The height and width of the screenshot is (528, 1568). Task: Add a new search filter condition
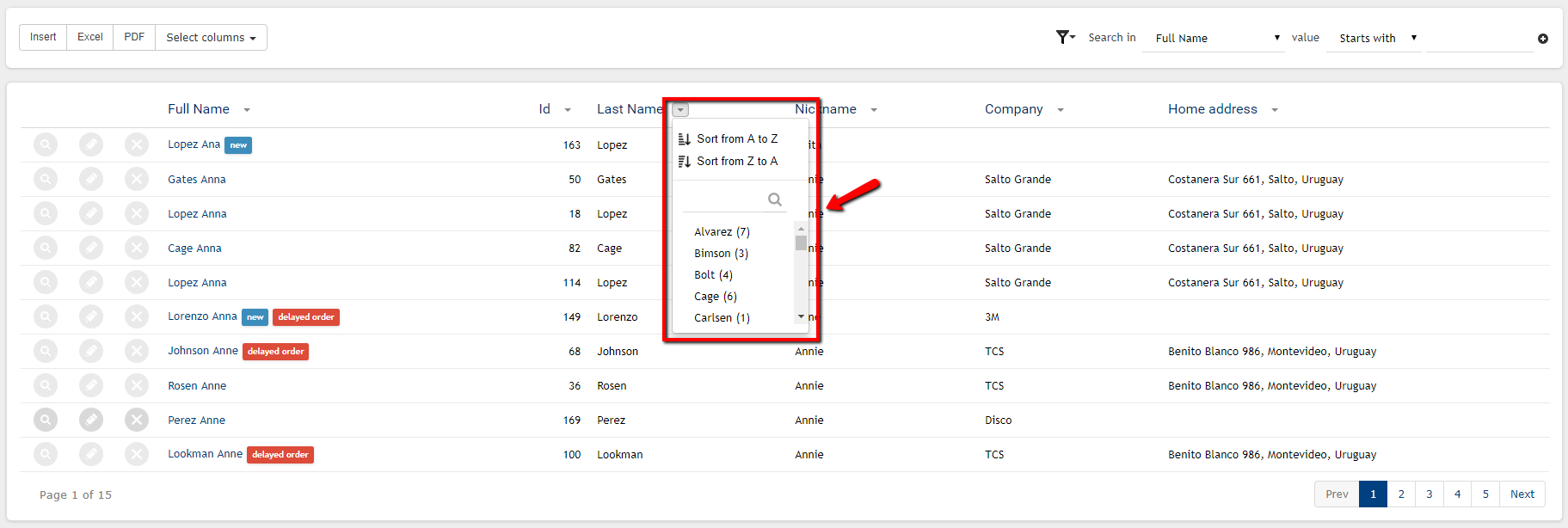point(1543,39)
